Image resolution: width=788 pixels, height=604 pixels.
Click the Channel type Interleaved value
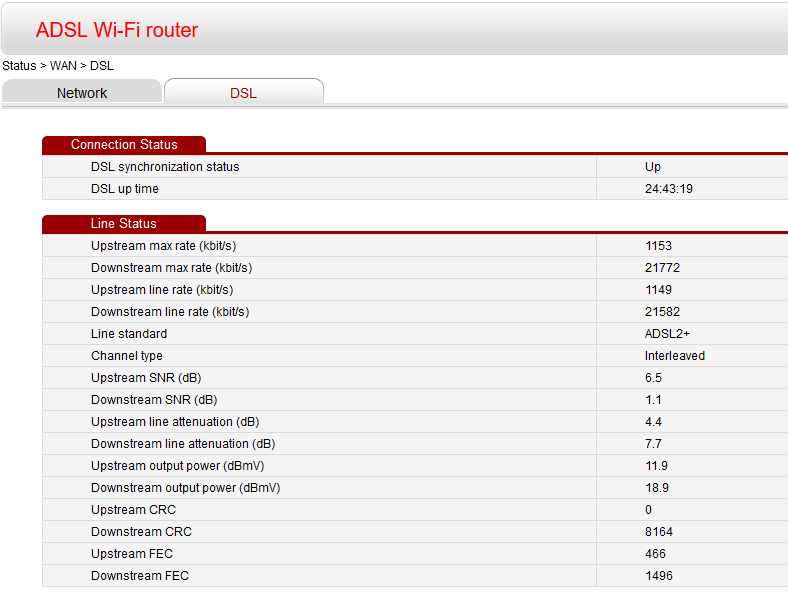point(674,356)
